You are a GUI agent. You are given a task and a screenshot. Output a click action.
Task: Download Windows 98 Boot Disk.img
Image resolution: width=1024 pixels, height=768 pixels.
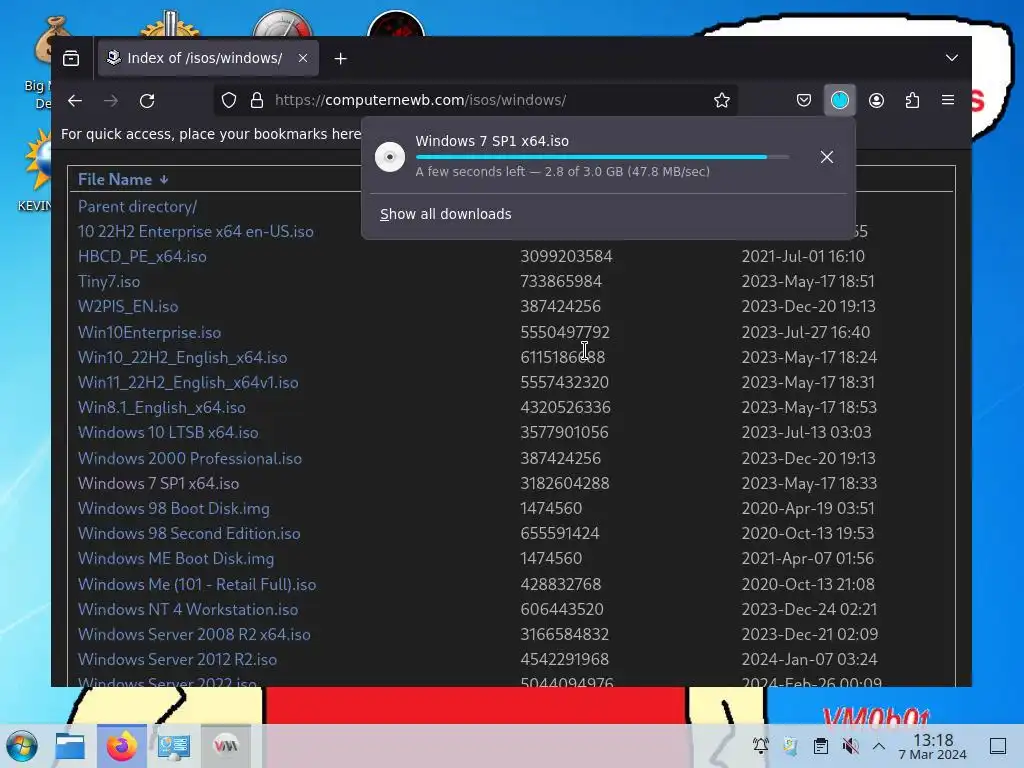click(x=173, y=508)
